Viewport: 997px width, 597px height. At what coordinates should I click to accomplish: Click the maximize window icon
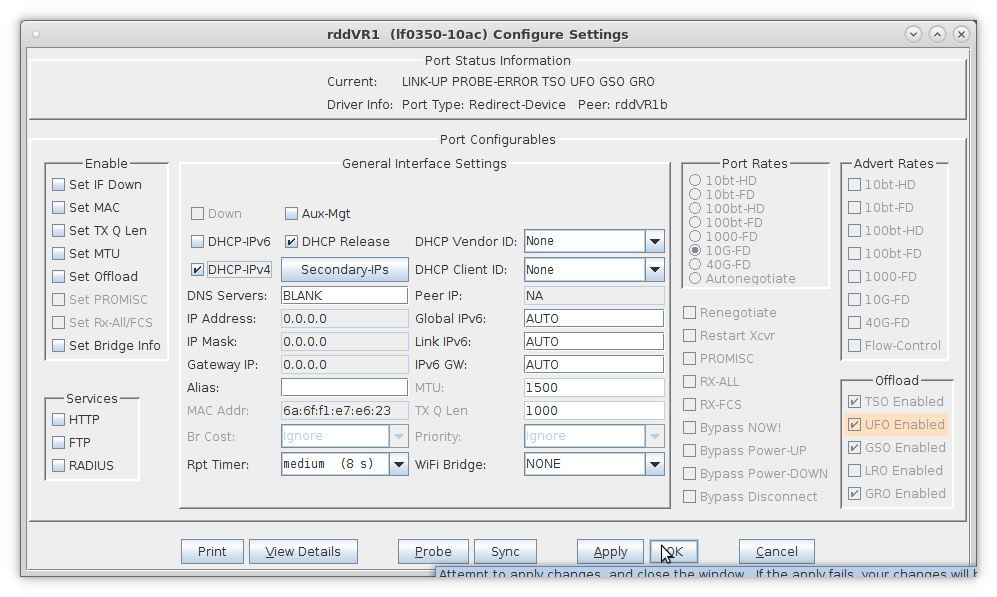[937, 34]
